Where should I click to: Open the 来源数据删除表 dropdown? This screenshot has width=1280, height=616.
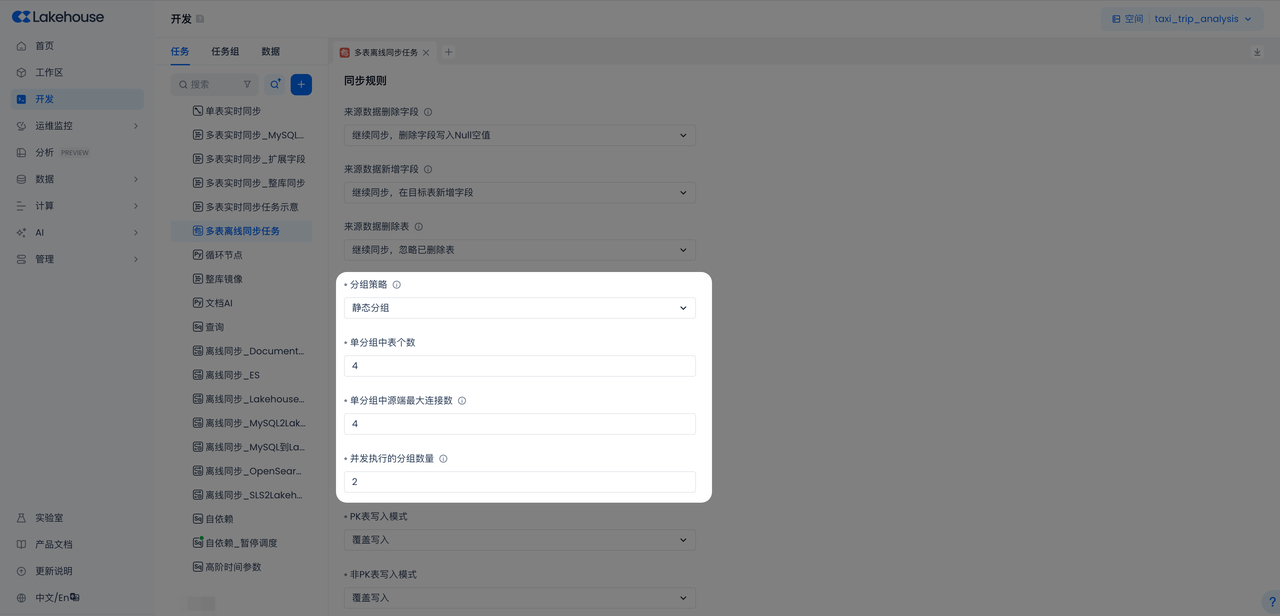coord(519,250)
